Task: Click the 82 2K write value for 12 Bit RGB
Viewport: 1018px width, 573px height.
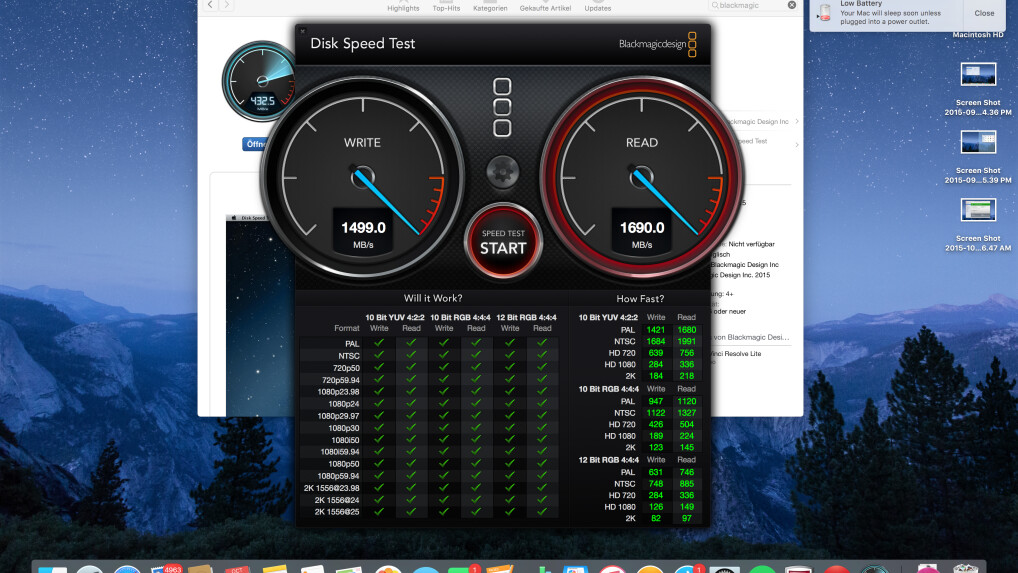Action: click(x=656, y=518)
